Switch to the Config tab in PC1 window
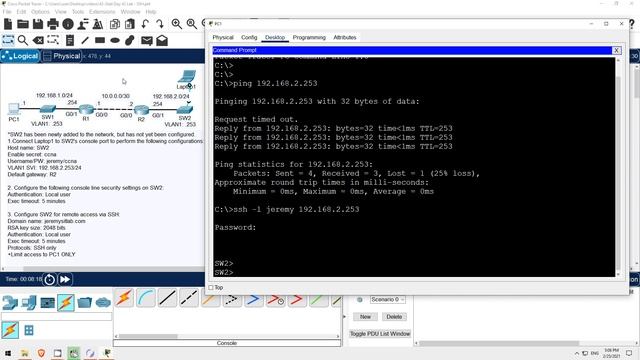The height and width of the screenshot is (360, 640). point(249,38)
